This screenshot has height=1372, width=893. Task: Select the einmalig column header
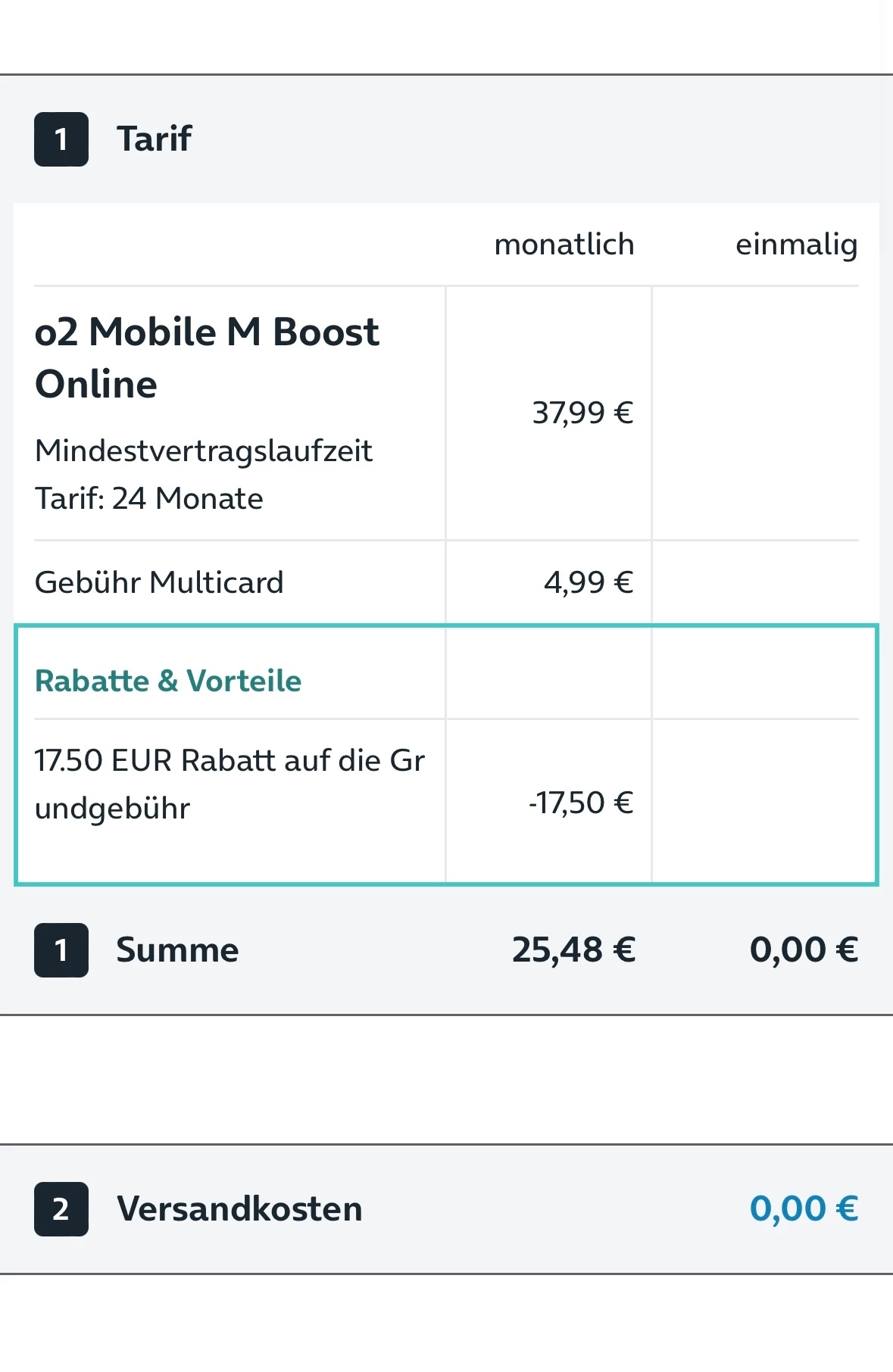click(x=796, y=245)
